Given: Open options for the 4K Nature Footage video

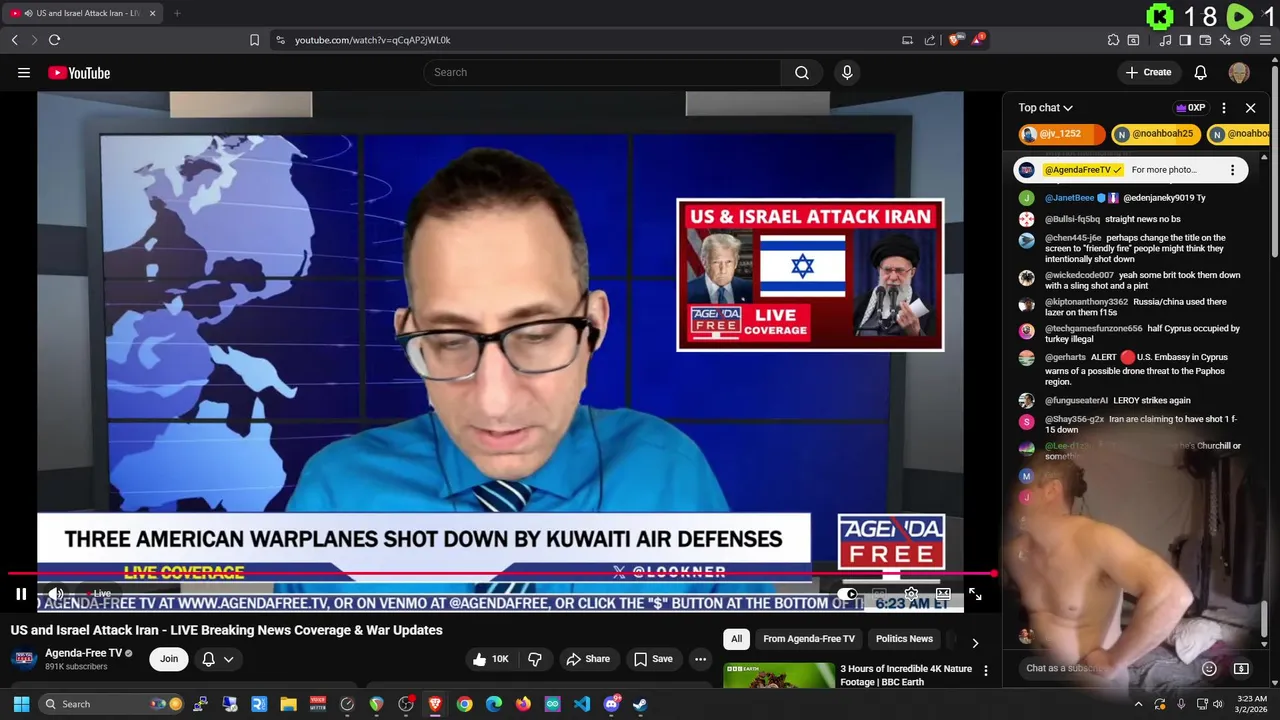Looking at the screenshot, I should point(985,671).
